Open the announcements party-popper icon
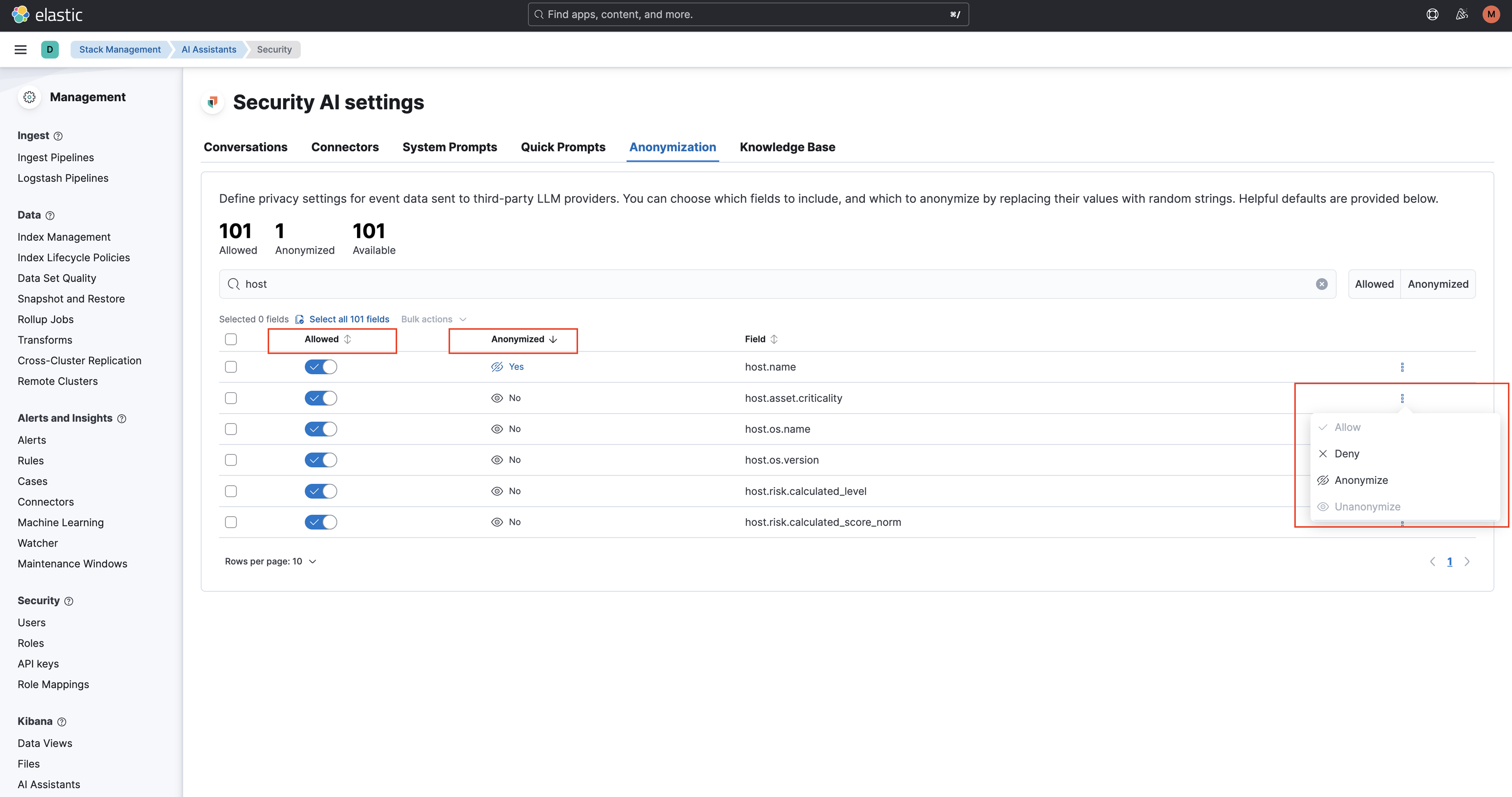 (x=1461, y=14)
